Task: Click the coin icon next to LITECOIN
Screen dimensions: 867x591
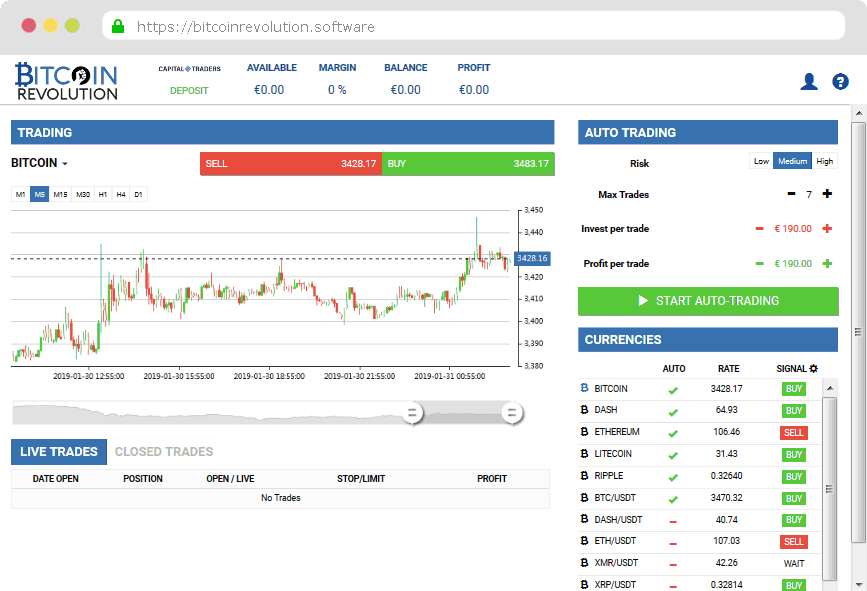Action: [584, 453]
